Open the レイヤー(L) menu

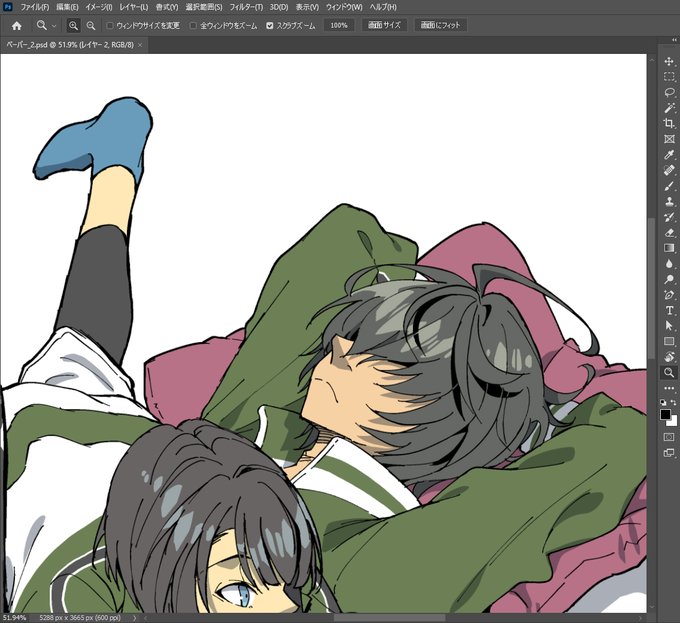click(x=134, y=7)
